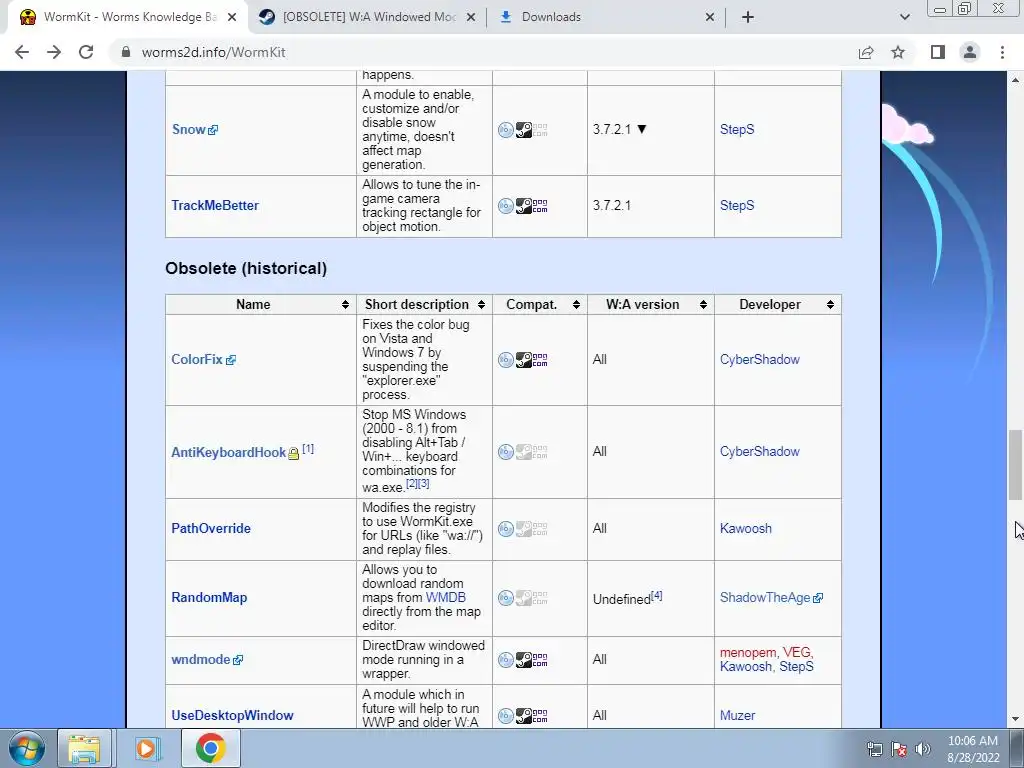Click the CD icon in Snow row

click(505, 130)
